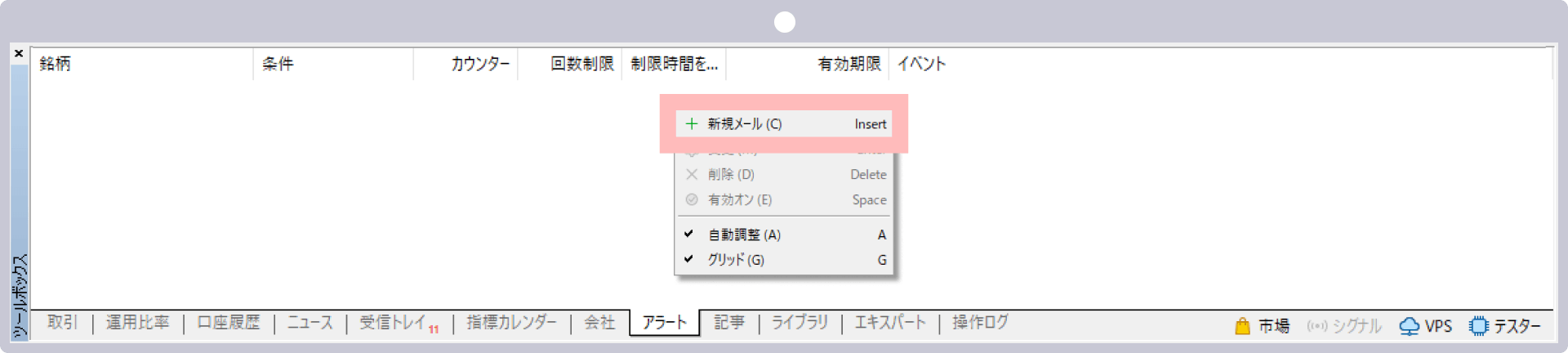Open the 口座履歴 tab

(229, 323)
